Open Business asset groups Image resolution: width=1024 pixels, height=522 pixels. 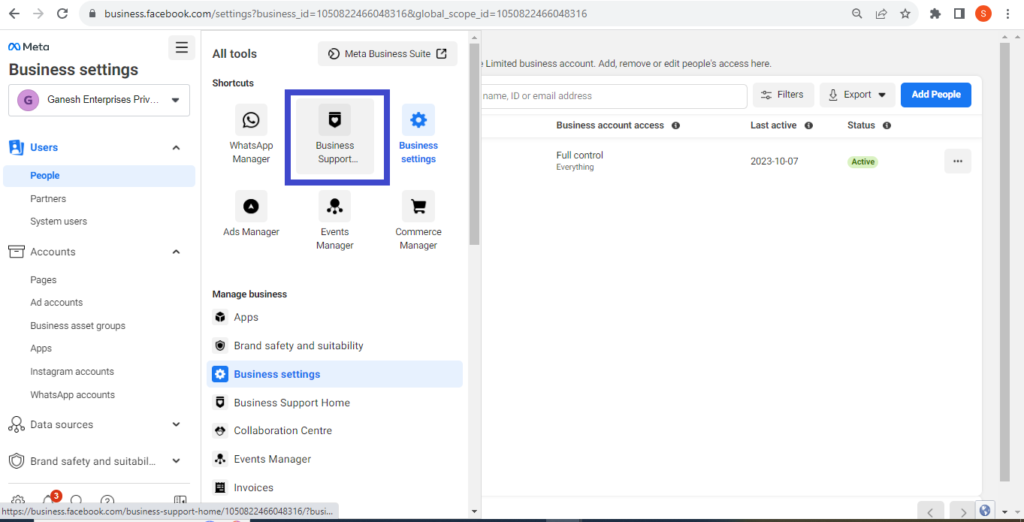[x=78, y=325]
